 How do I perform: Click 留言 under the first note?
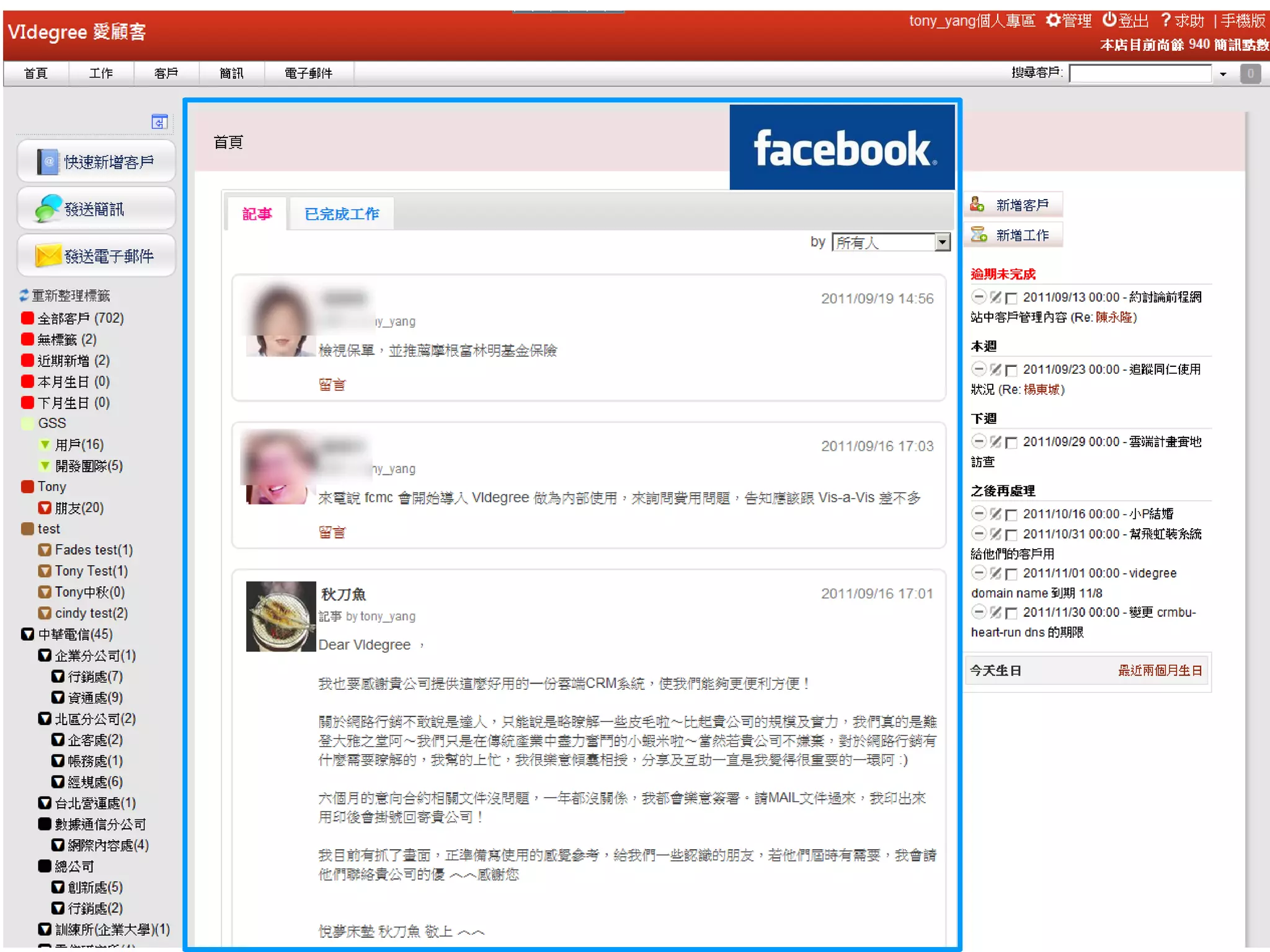point(331,385)
